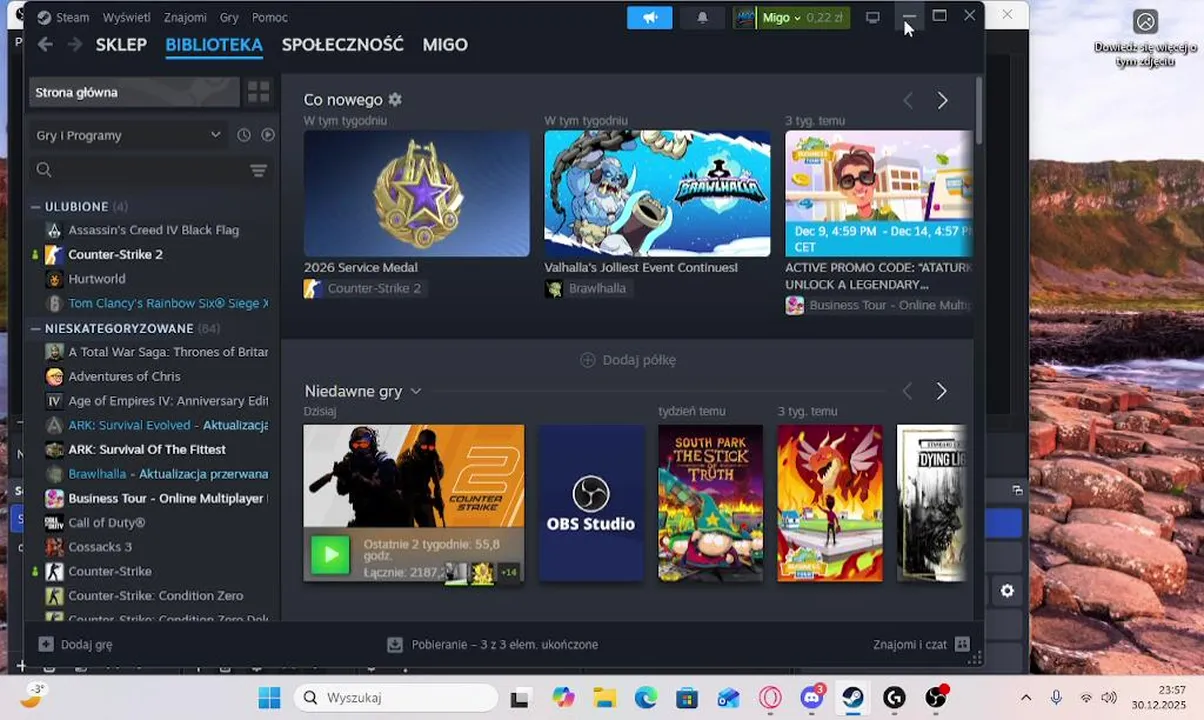Toggle collections grid view icon
Image resolution: width=1204 pixels, height=720 pixels.
258,92
